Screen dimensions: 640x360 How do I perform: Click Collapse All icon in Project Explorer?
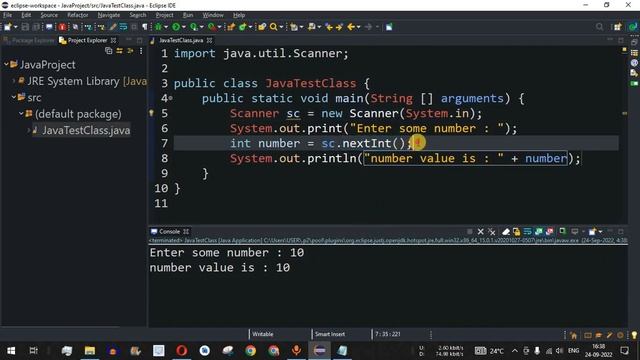pos(109,51)
